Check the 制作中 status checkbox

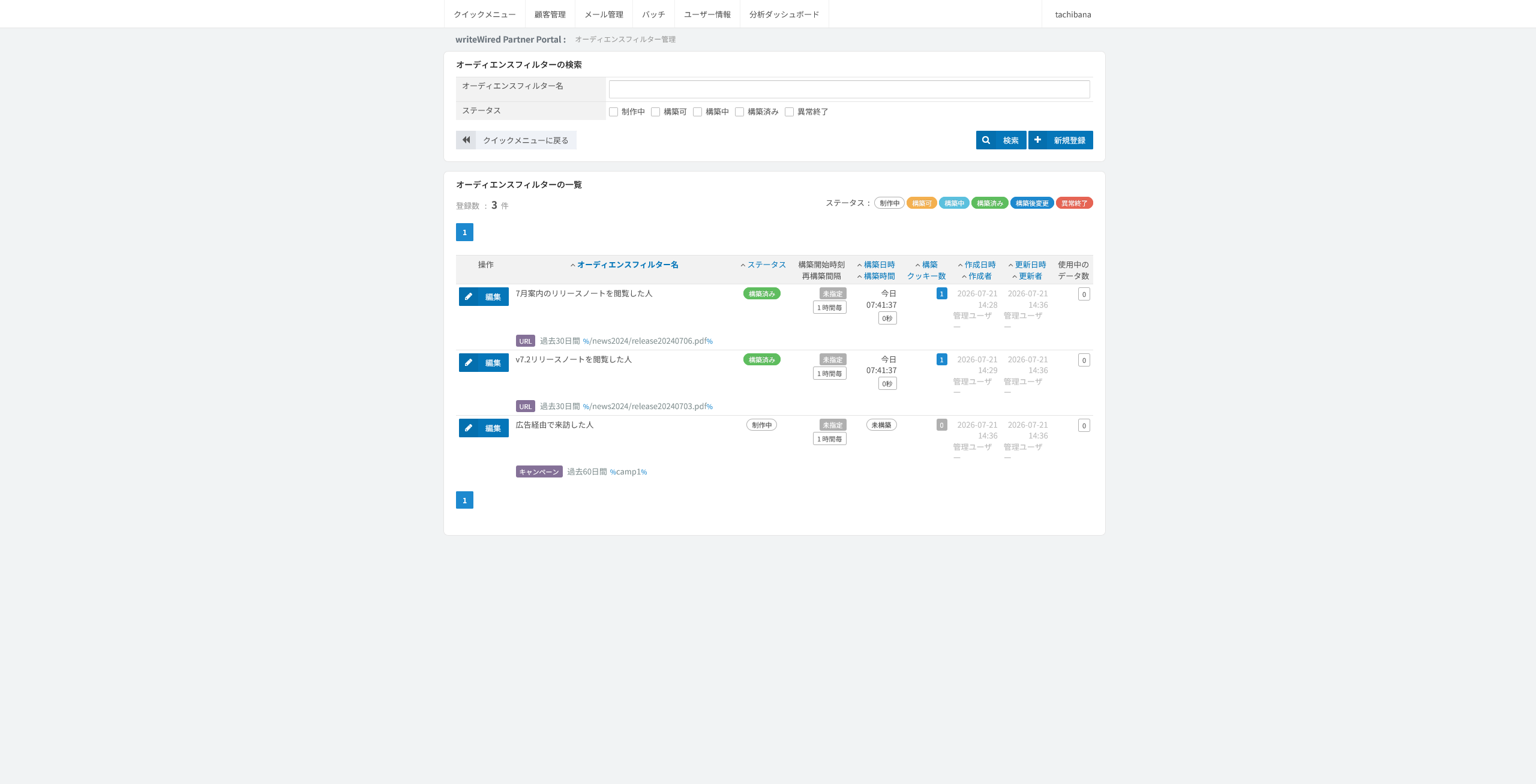[613, 112]
